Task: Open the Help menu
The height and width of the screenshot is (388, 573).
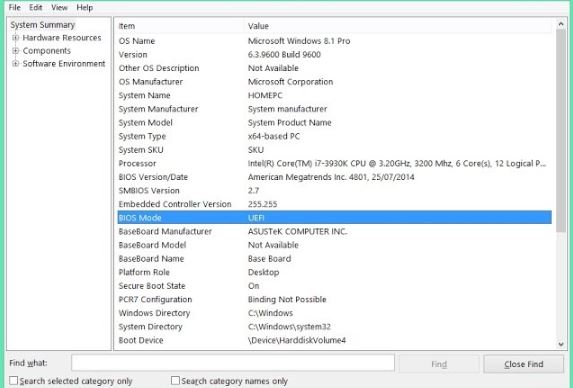Action: point(84,7)
